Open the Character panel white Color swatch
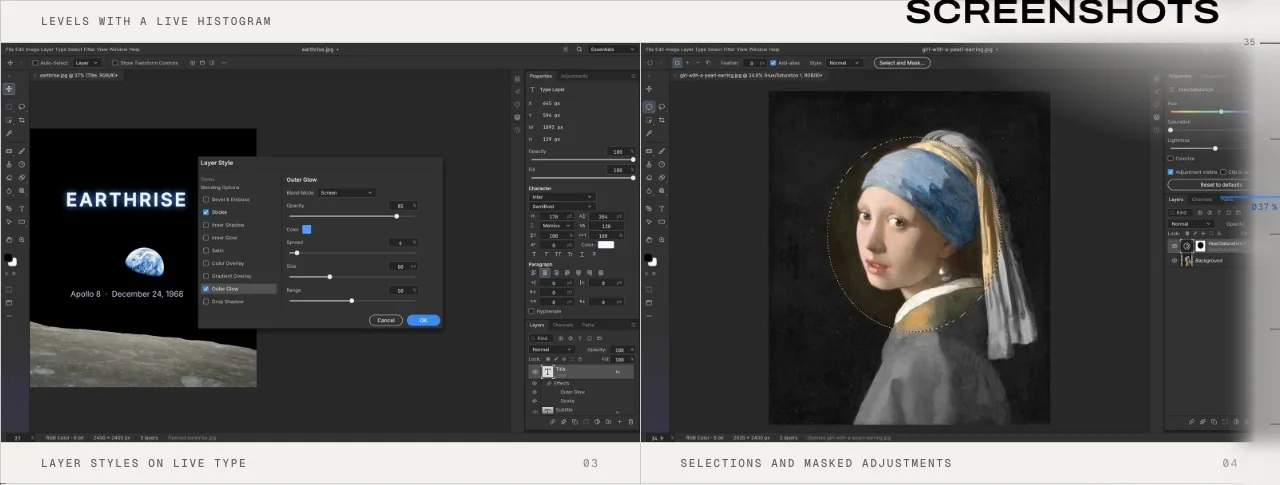The width and height of the screenshot is (1280, 485). (x=606, y=245)
